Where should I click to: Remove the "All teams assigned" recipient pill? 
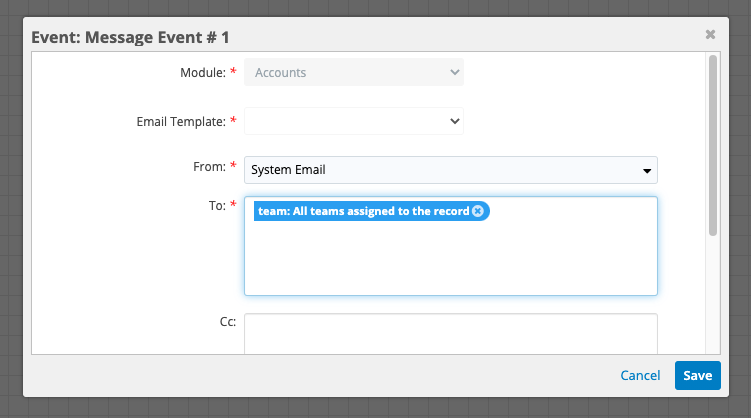(x=478, y=211)
